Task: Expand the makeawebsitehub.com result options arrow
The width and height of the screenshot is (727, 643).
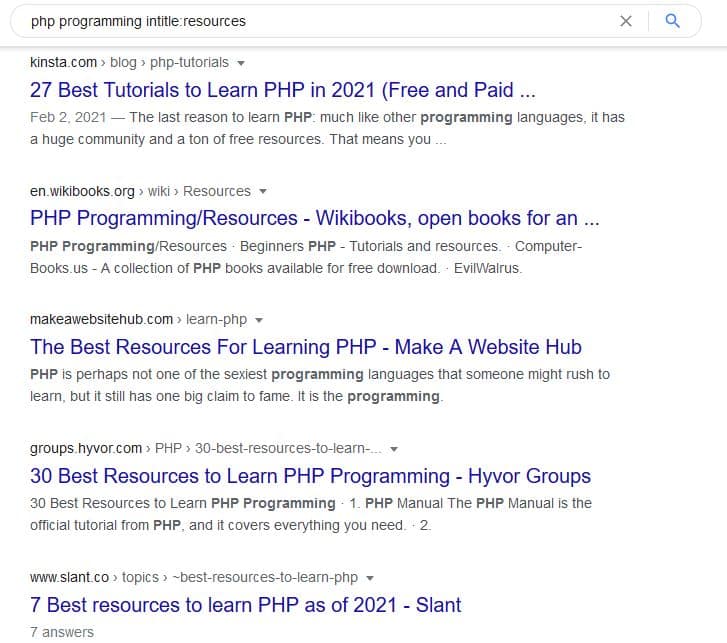Action: (259, 320)
